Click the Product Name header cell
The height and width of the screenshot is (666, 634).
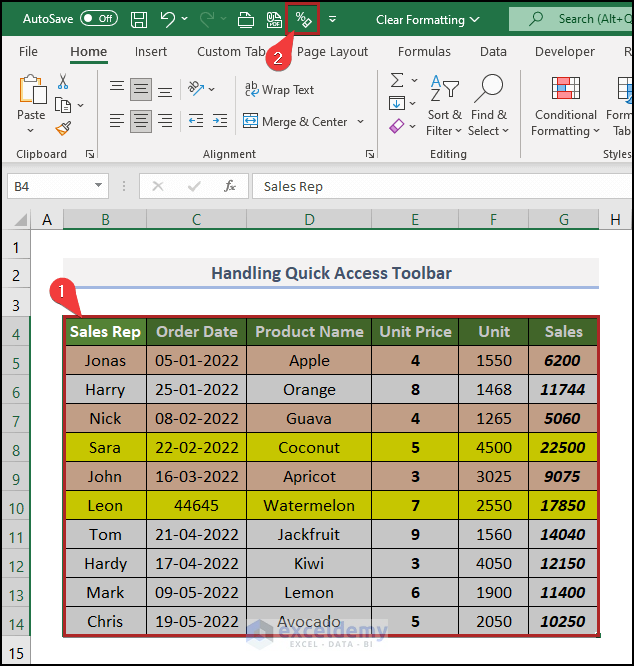309,331
